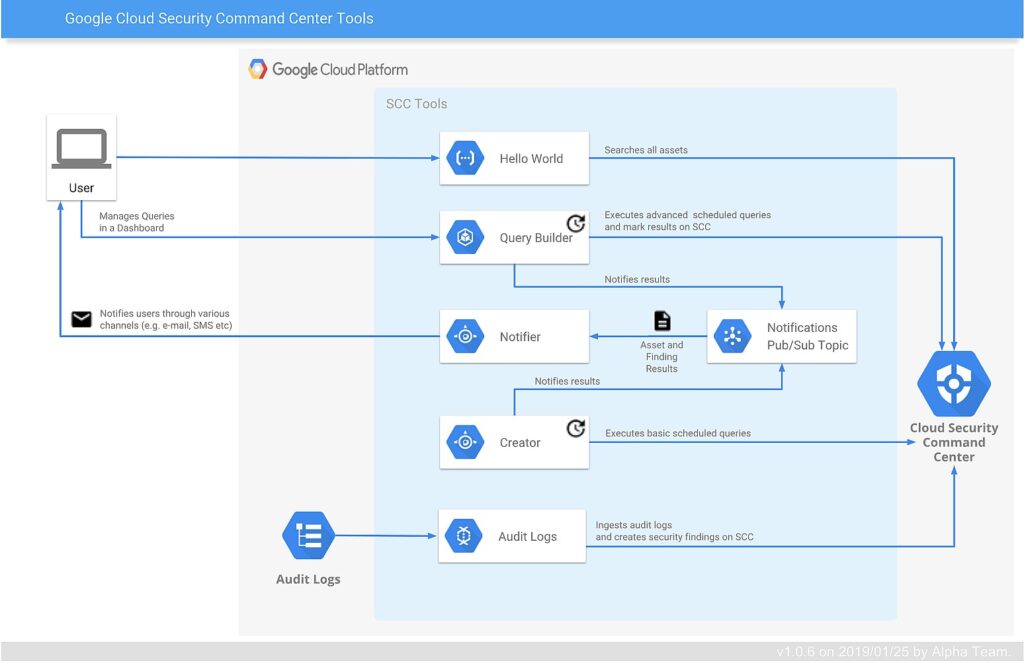Select the Query Builder hexagon icon
This screenshot has height=663, width=1024.
(x=465, y=237)
